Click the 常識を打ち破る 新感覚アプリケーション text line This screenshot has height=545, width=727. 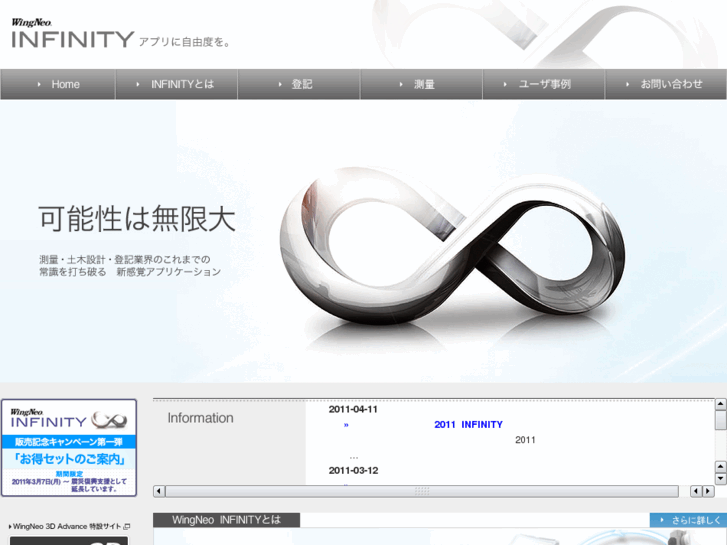click(130, 272)
